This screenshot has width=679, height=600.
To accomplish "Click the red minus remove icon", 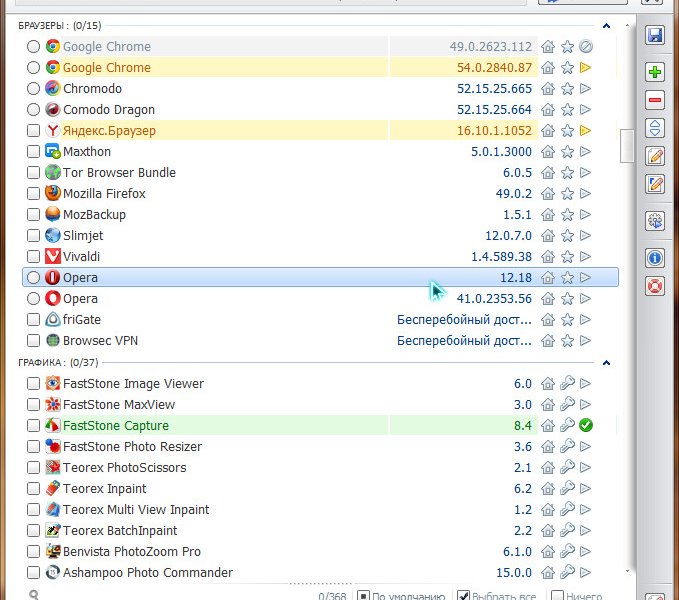I will pos(655,100).
